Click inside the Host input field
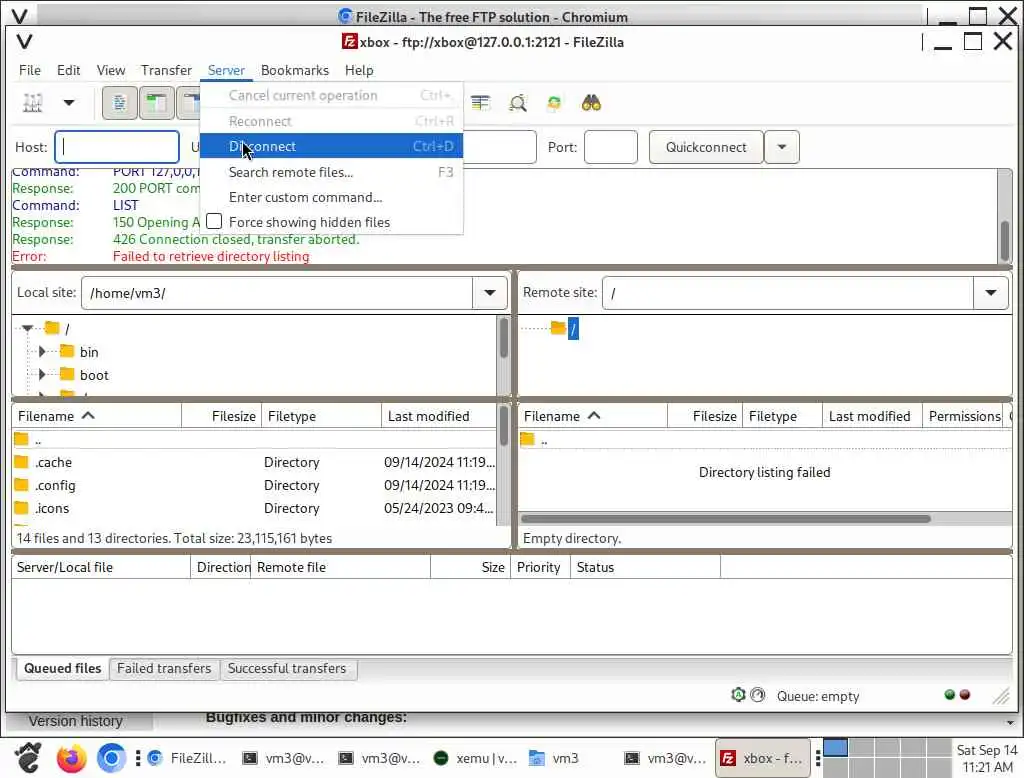1024x778 pixels. [117, 147]
